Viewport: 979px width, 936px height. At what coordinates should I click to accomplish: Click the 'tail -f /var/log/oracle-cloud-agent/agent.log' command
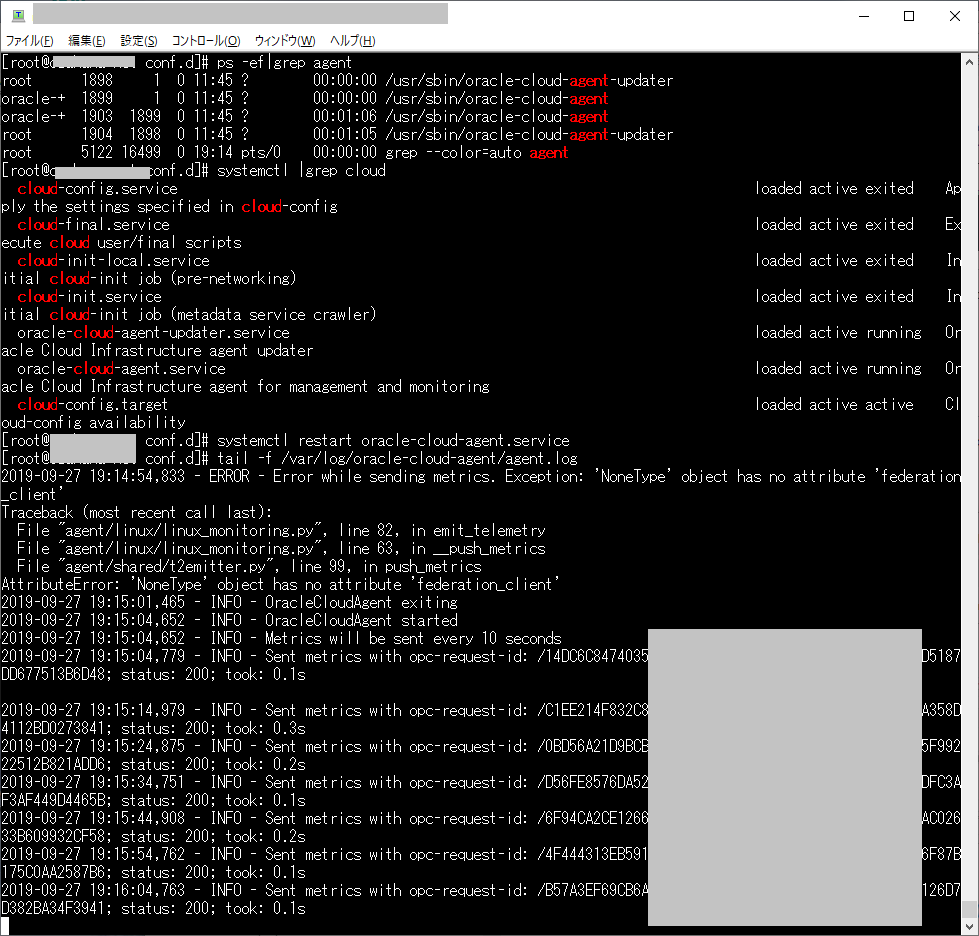pos(397,459)
